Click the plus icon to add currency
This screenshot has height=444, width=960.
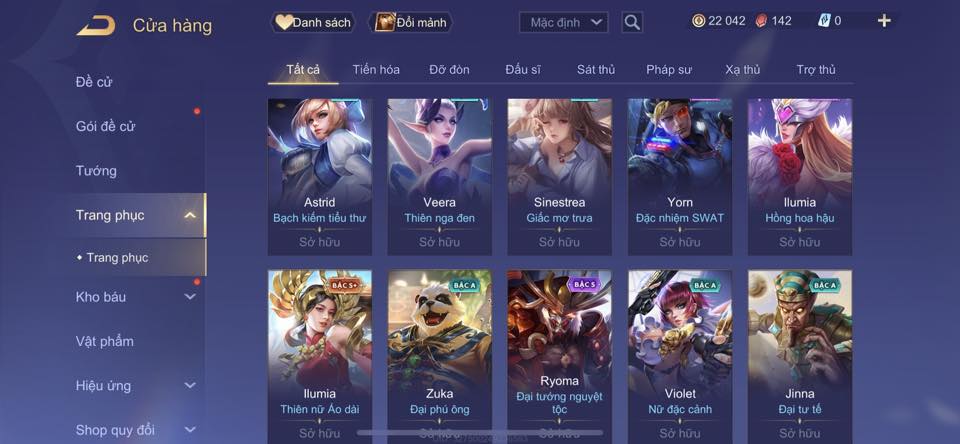click(x=884, y=21)
